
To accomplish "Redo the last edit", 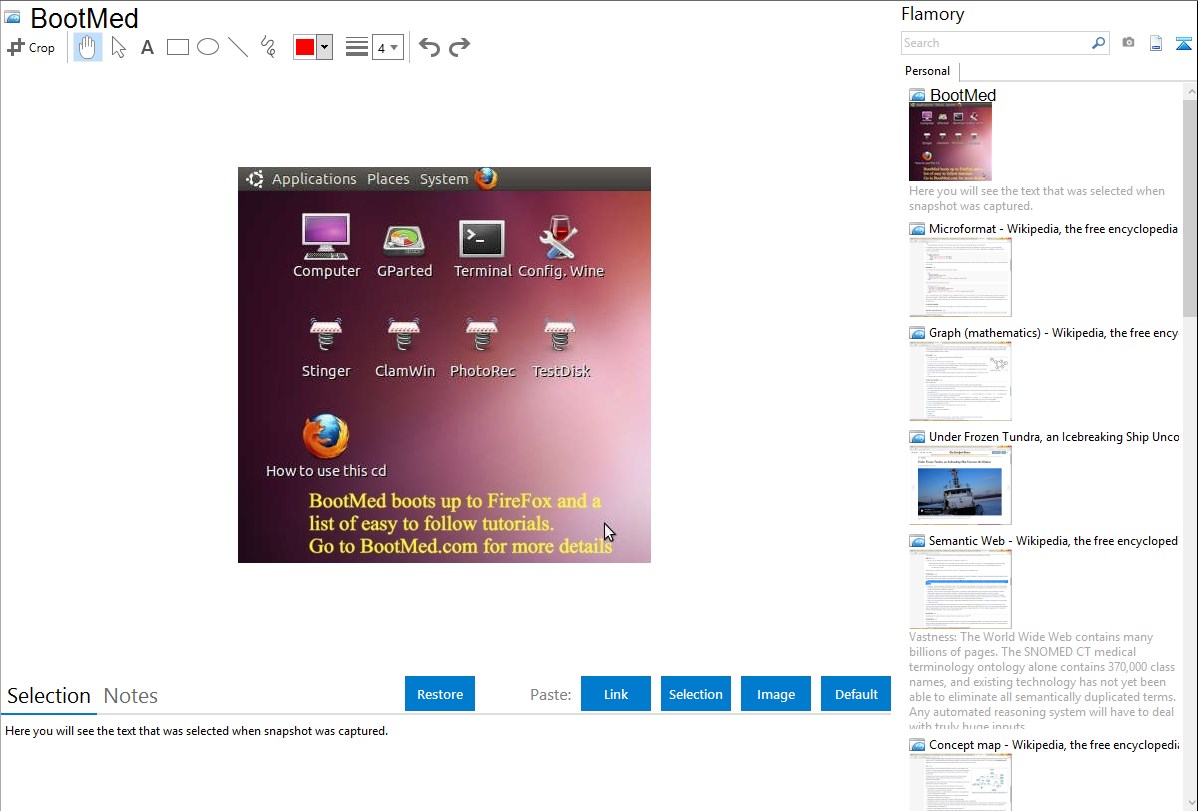I will click(459, 47).
